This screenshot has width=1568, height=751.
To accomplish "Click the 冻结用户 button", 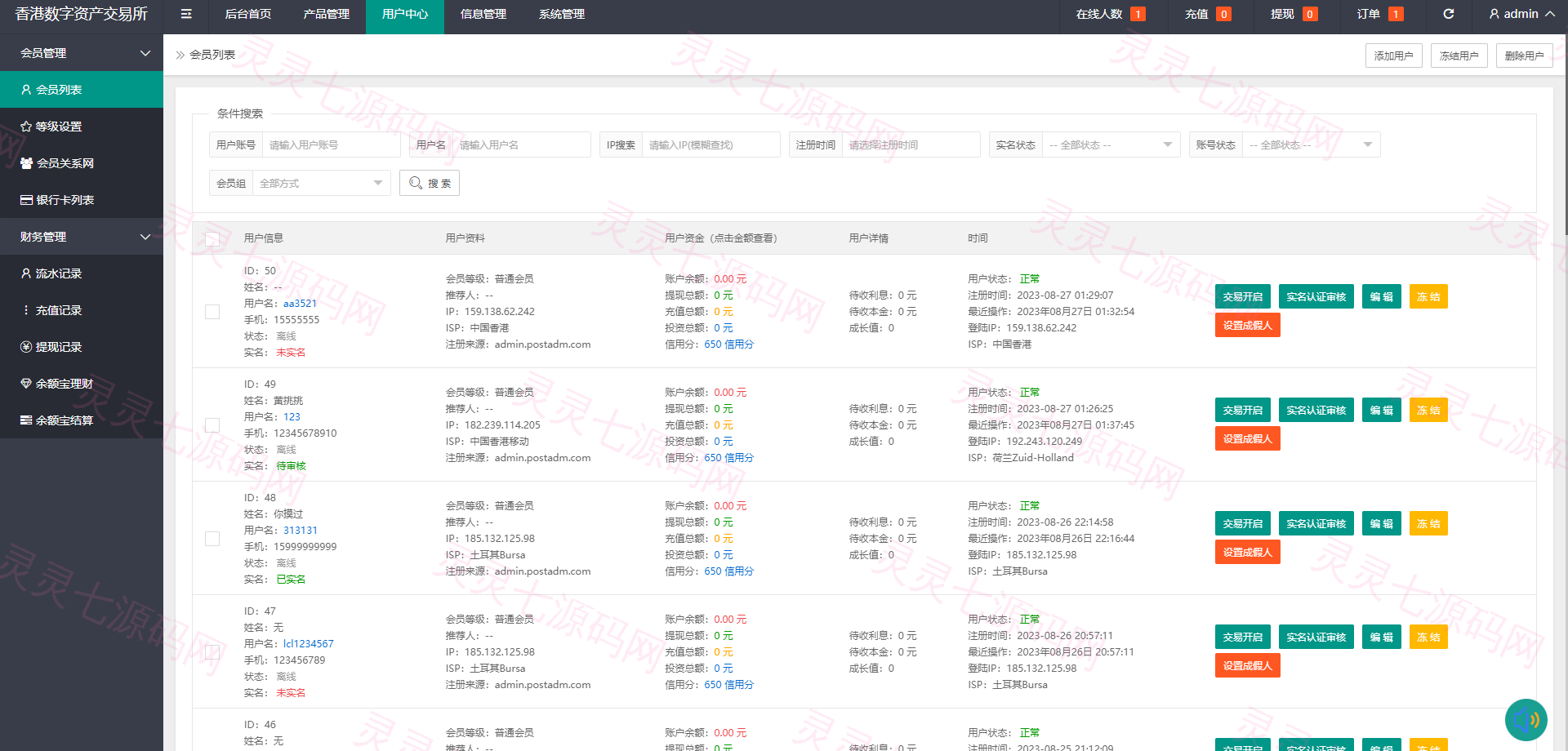I will 1459,56.
